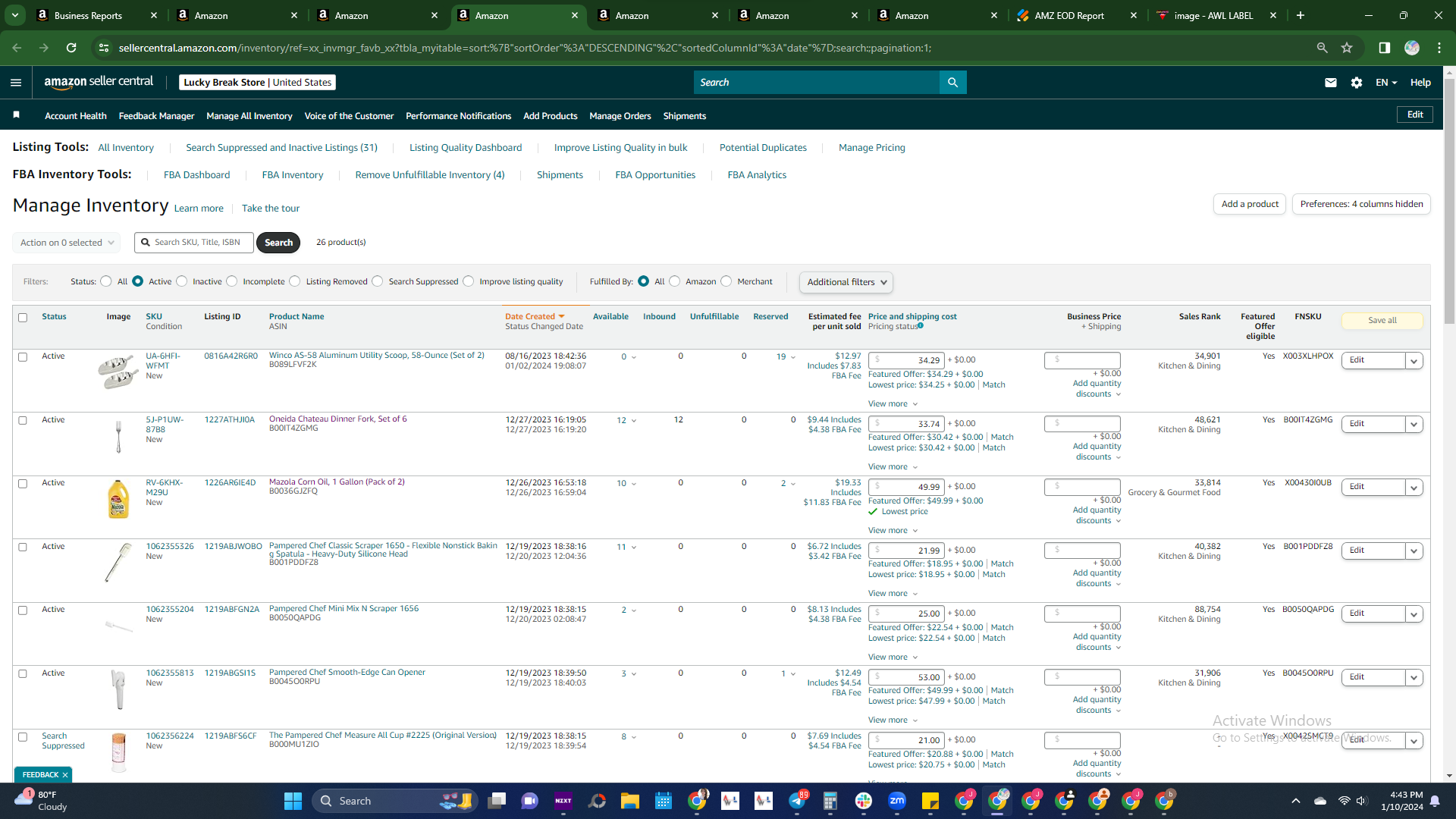This screenshot has width=1456, height=819.
Task: Select the All status radio button
Action: click(106, 281)
